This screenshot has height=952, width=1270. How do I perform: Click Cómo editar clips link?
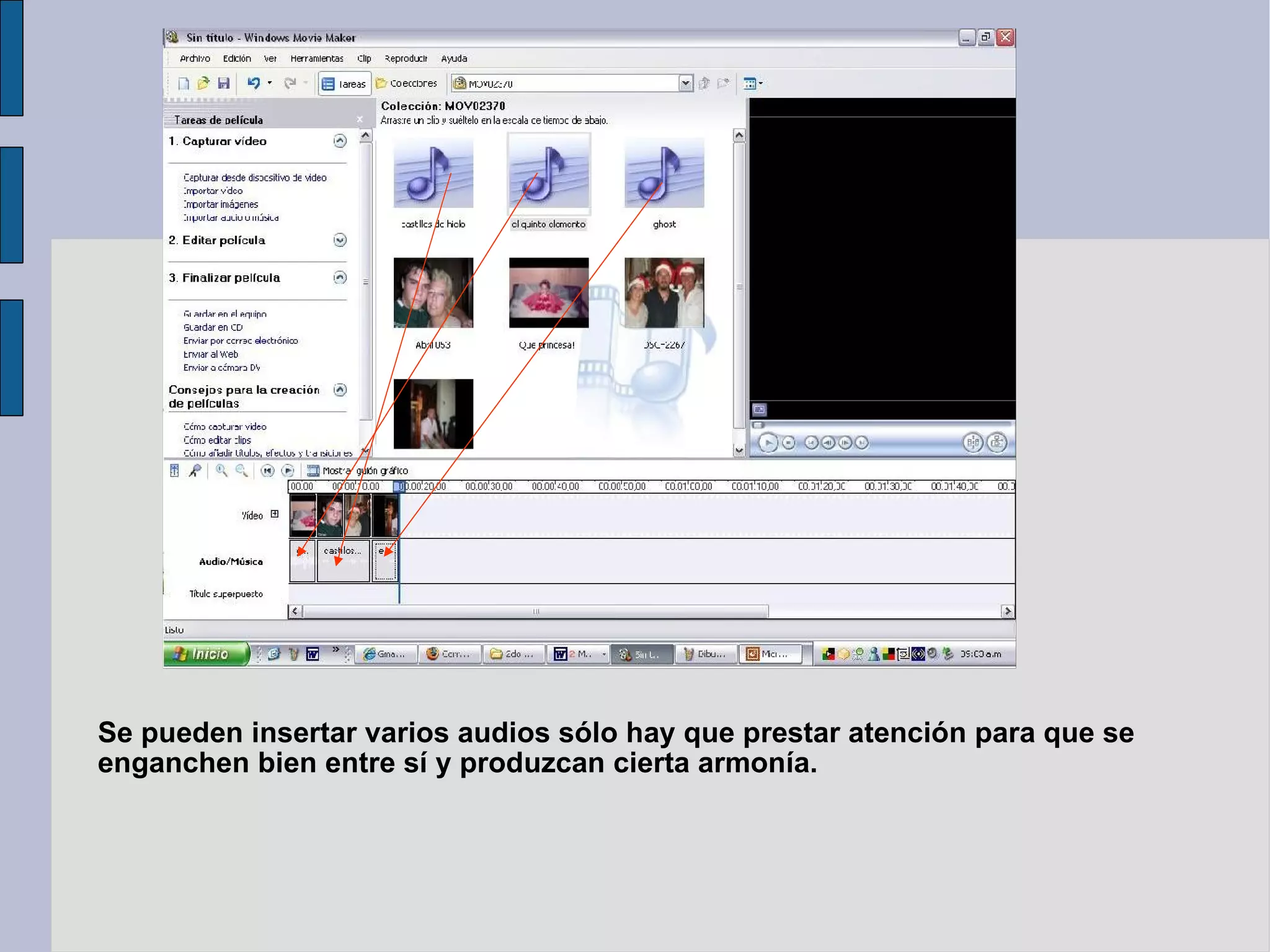217,440
